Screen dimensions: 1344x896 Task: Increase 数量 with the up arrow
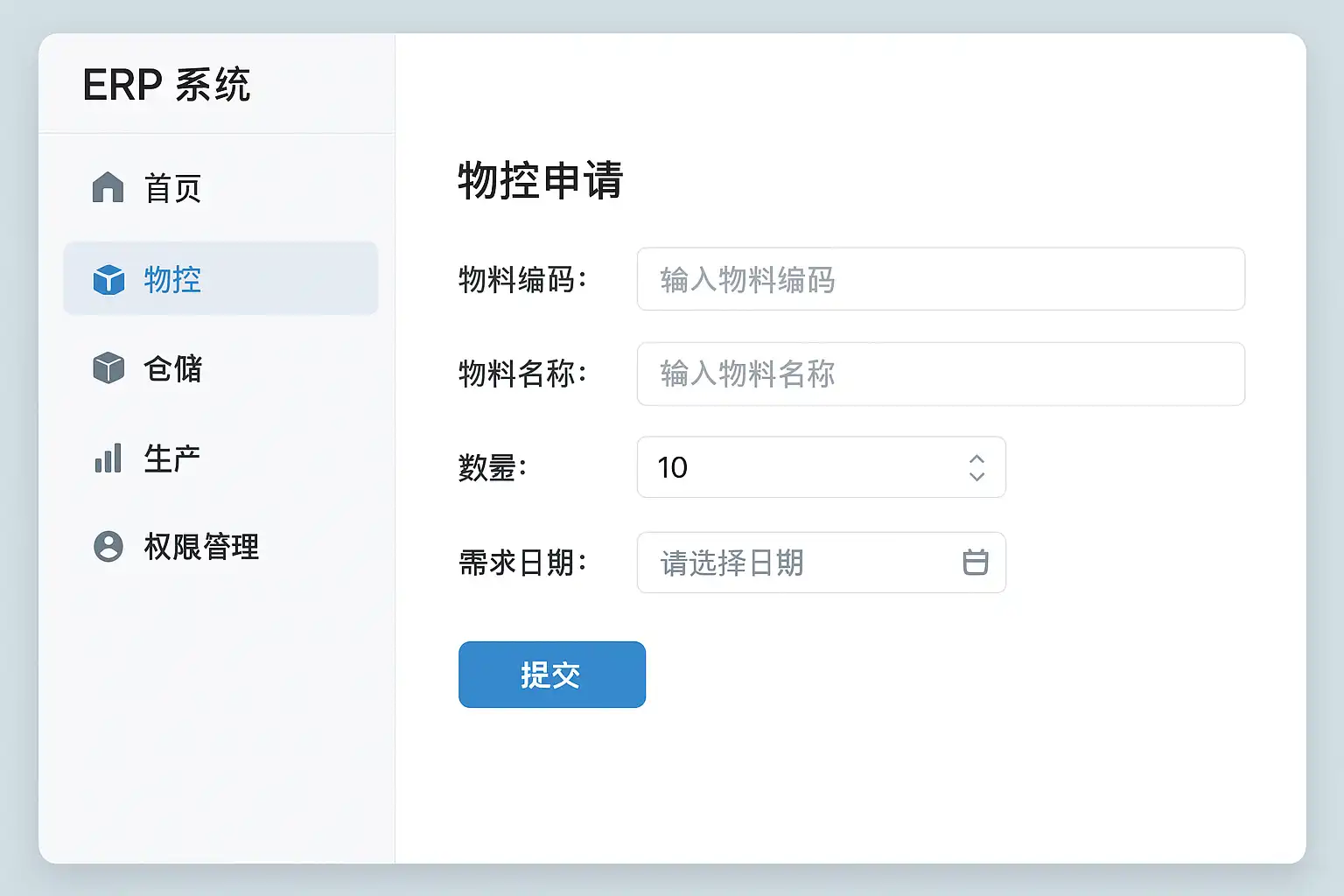(x=976, y=458)
